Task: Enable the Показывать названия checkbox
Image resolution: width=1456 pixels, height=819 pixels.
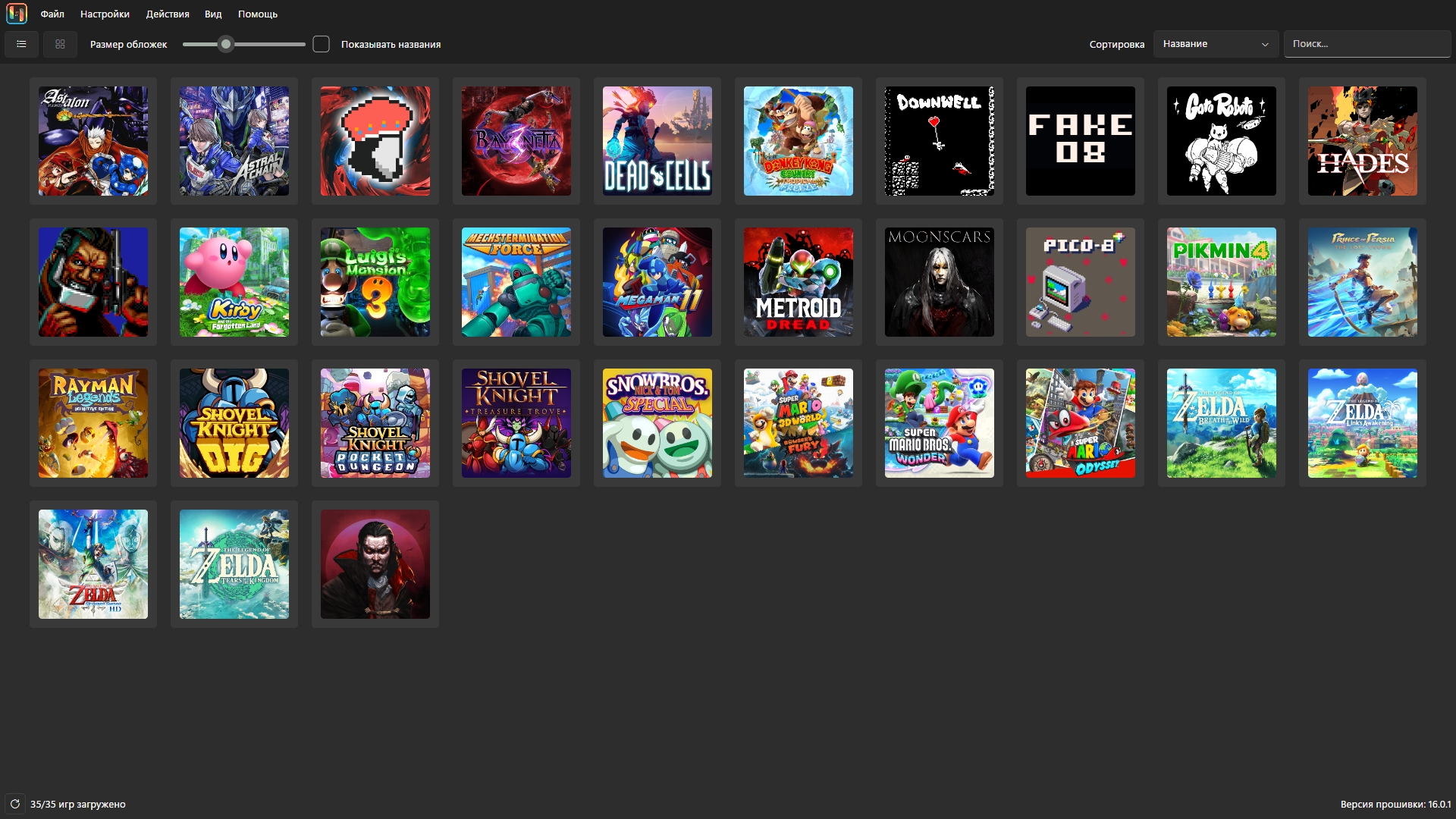Action: (x=322, y=44)
